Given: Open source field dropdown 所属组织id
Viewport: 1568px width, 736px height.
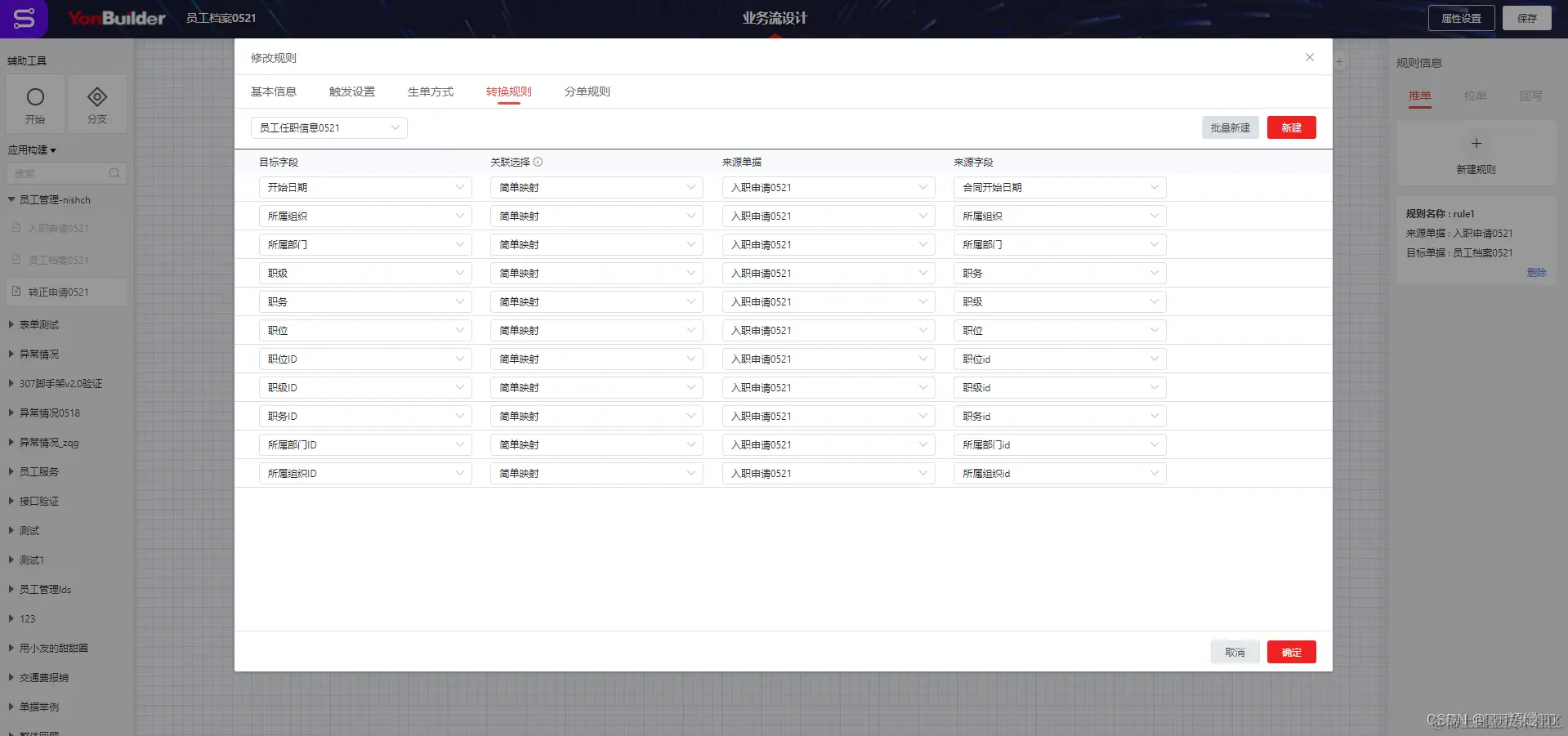Looking at the screenshot, I should point(1059,473).
